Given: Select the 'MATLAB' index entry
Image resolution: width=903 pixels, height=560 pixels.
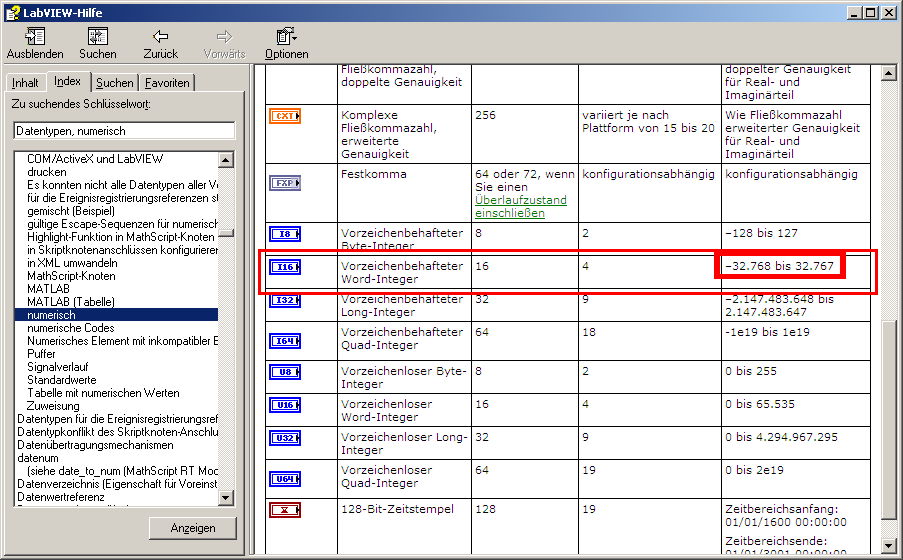Looking at the screenshot, I should click(48, 289).
